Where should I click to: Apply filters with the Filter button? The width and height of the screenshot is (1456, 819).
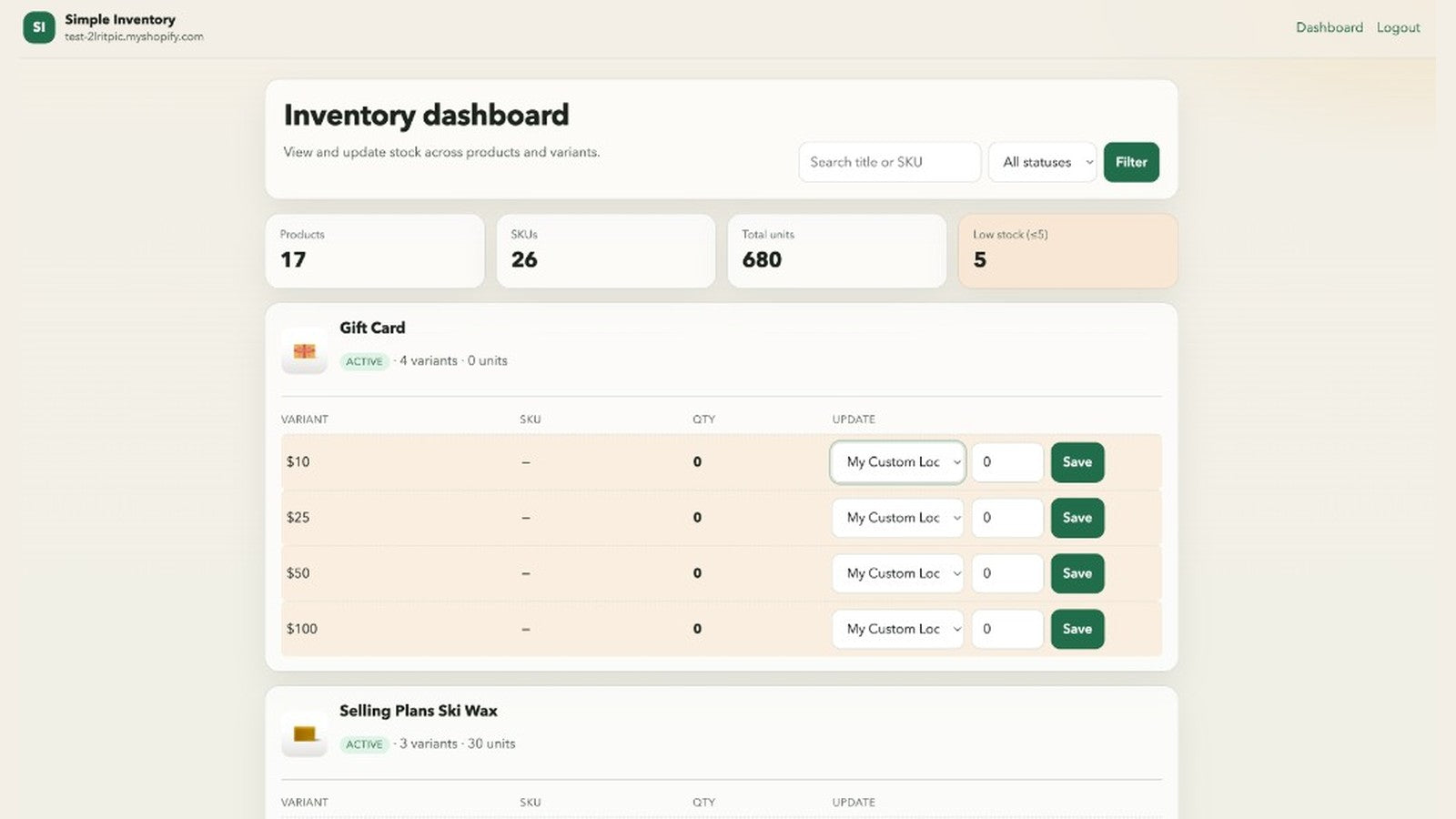pyautogui.click(x=1131, y=162)
